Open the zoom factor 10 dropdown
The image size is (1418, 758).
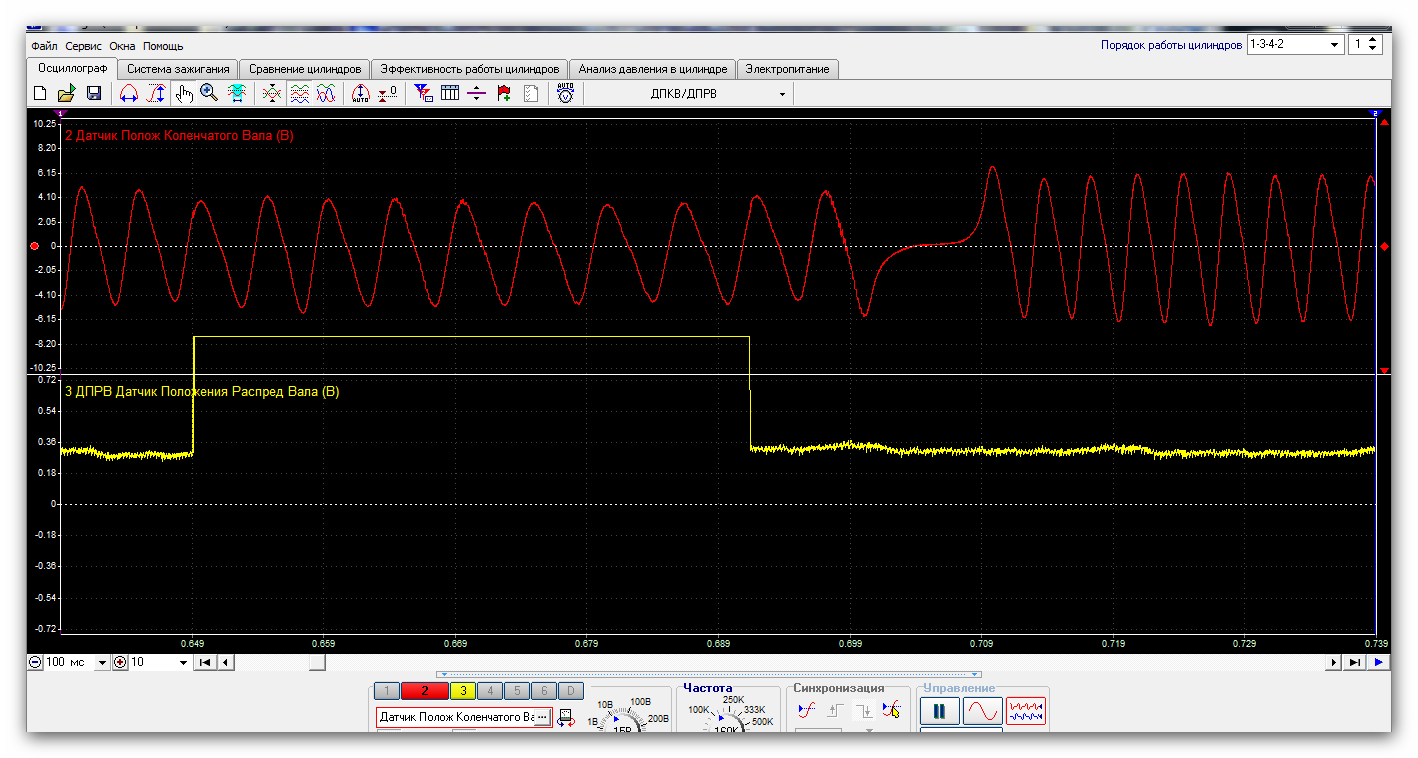[183, 662]
